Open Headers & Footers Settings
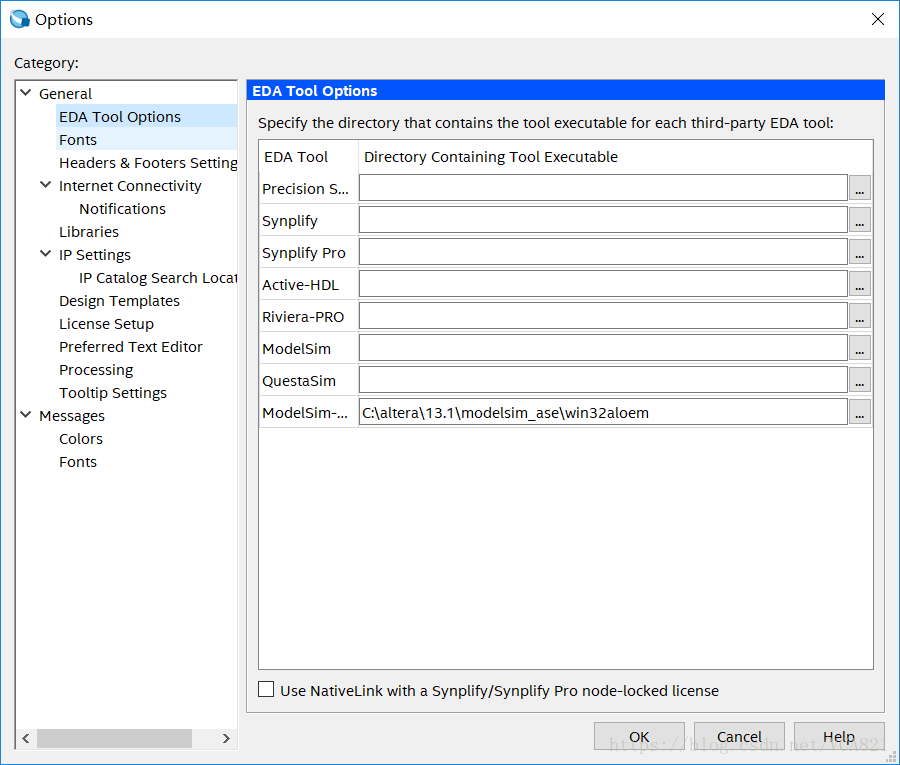The height and width of the screenshot is (765, 900). (x=148, y=163)
